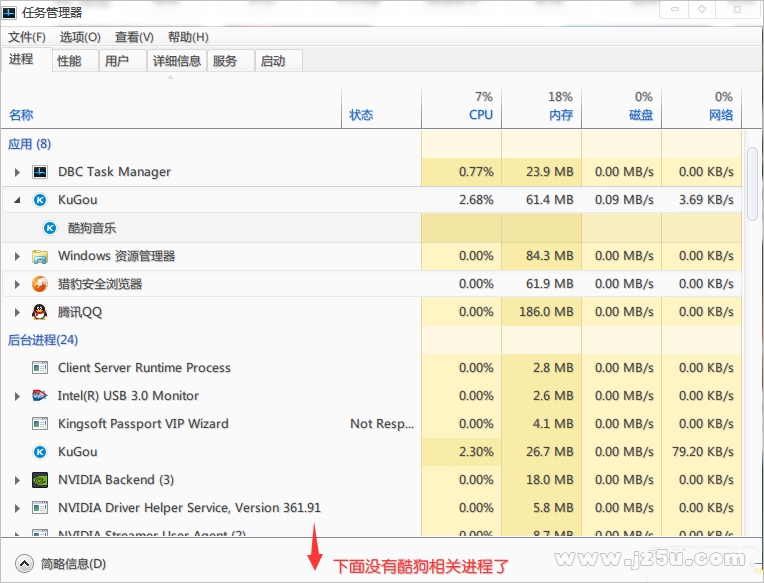Expand the NVIDIA Backend (3) row
Viewport: 764px width, 583px height.
click(x=17, y=480)
